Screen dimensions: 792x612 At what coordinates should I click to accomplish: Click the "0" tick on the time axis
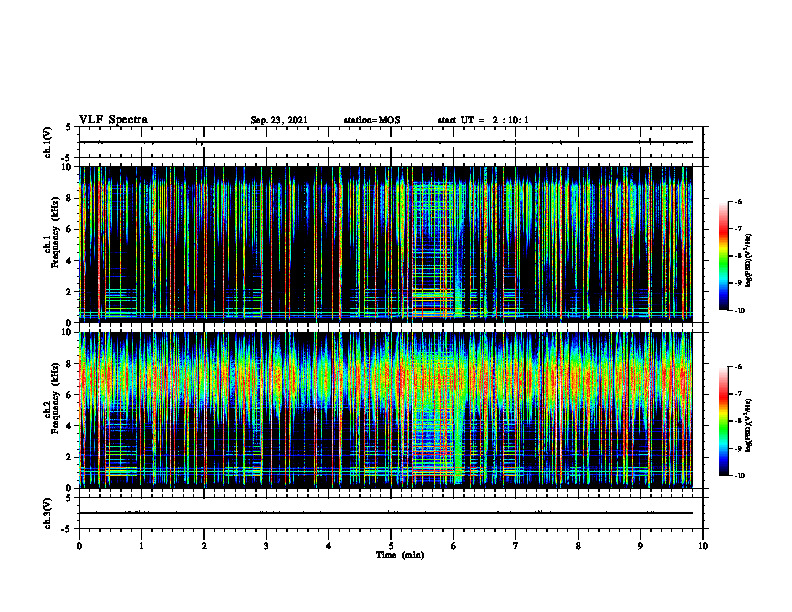click(79, 546)
